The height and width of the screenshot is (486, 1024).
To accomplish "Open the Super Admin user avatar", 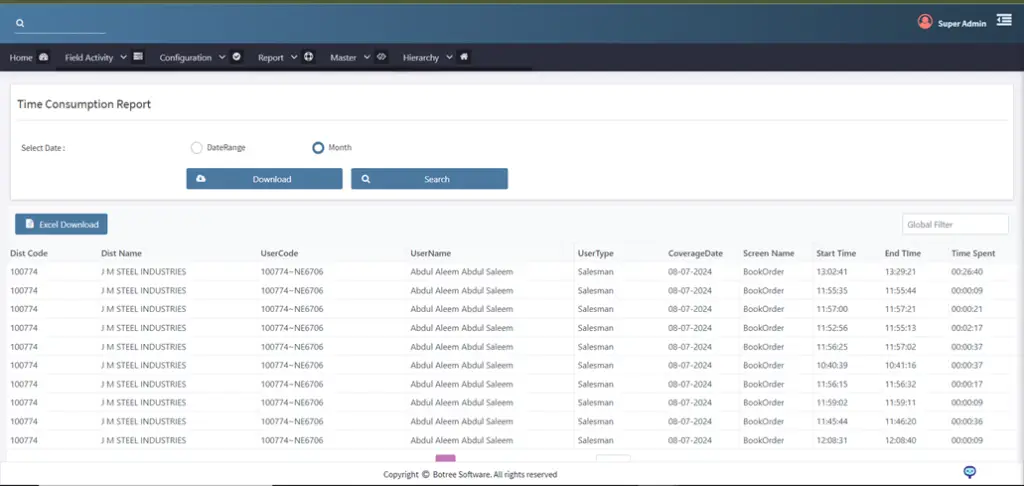I will tap(925, 22).
